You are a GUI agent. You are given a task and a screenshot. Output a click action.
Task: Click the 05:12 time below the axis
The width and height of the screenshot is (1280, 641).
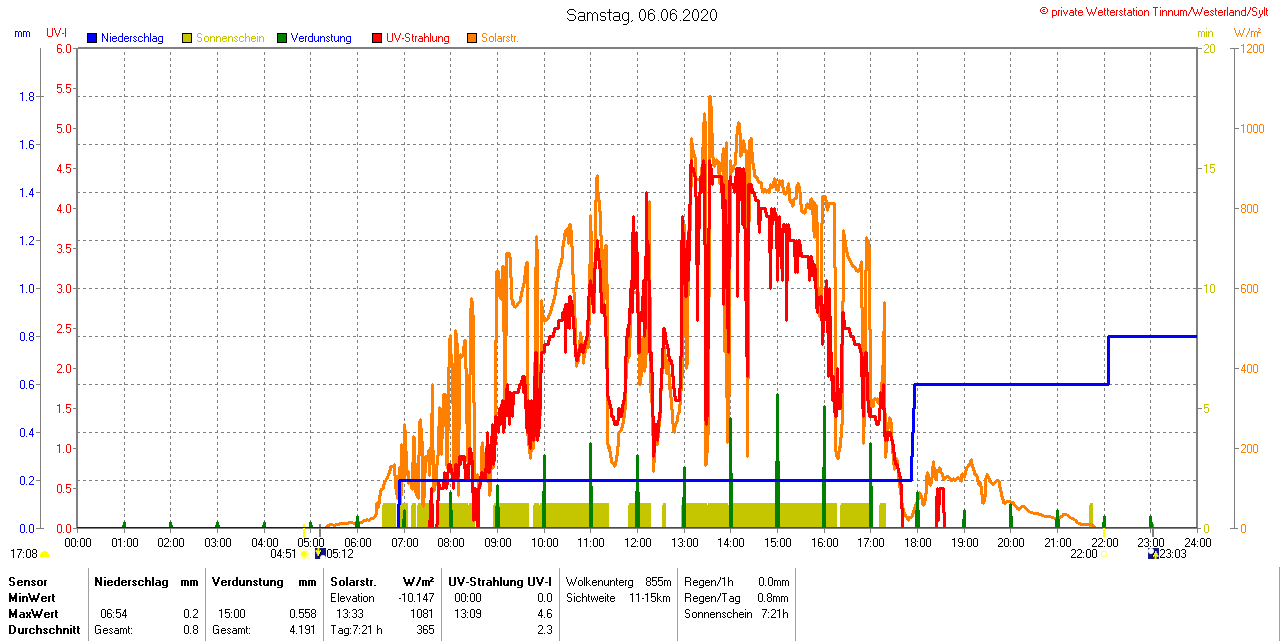(x=340, y=553)
